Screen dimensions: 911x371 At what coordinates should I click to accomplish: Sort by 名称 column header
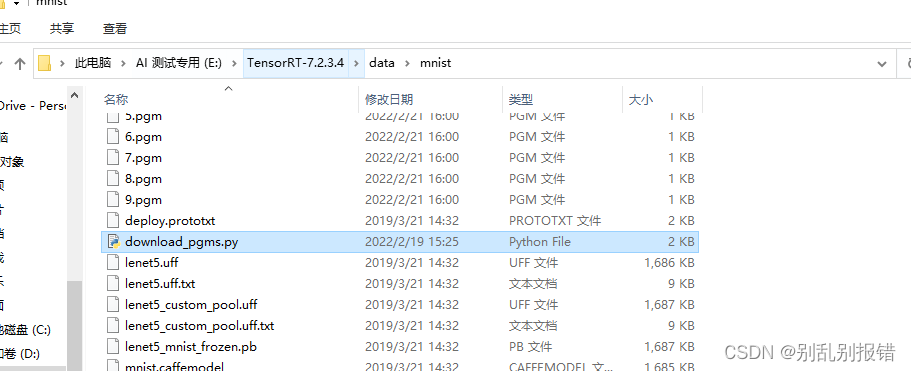pos(116,99)
